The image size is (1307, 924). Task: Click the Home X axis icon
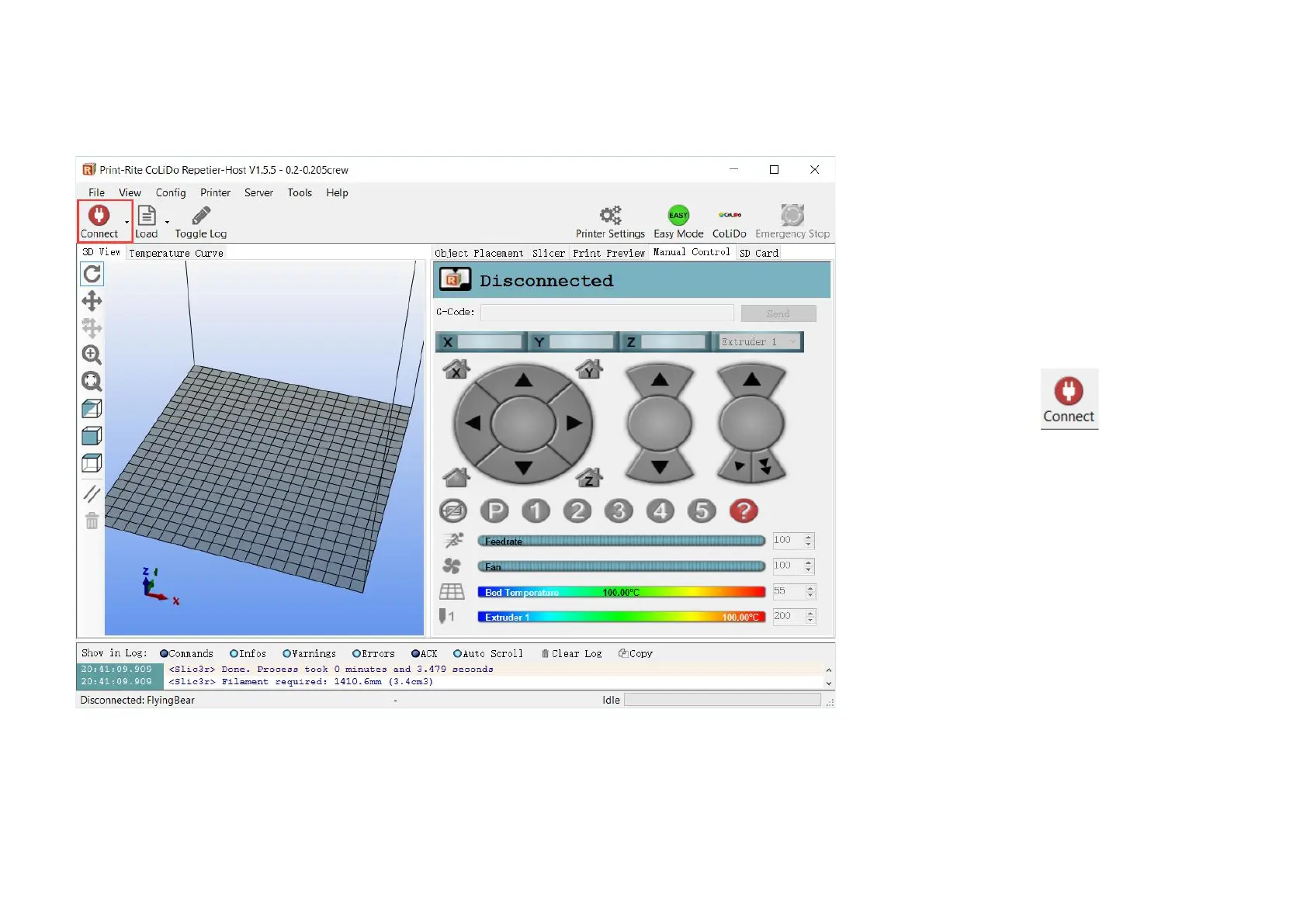[456, 369]
